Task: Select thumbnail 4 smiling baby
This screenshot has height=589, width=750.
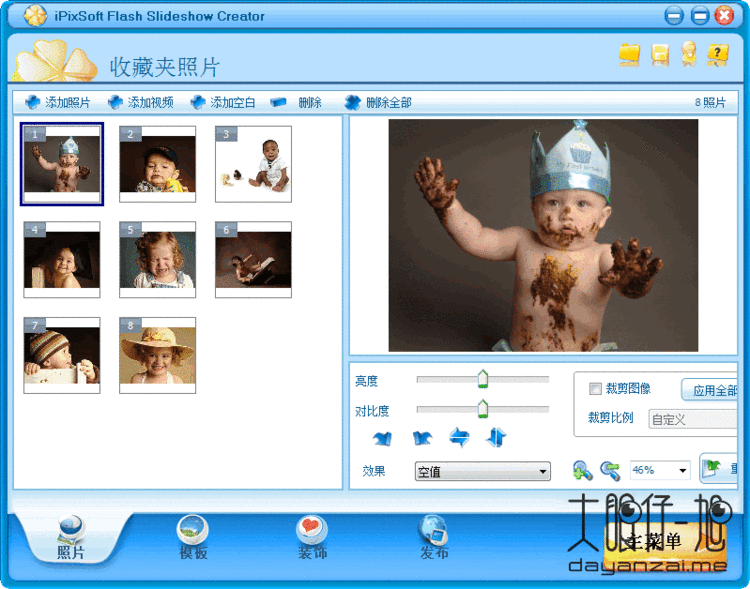Action: point(62,259)
